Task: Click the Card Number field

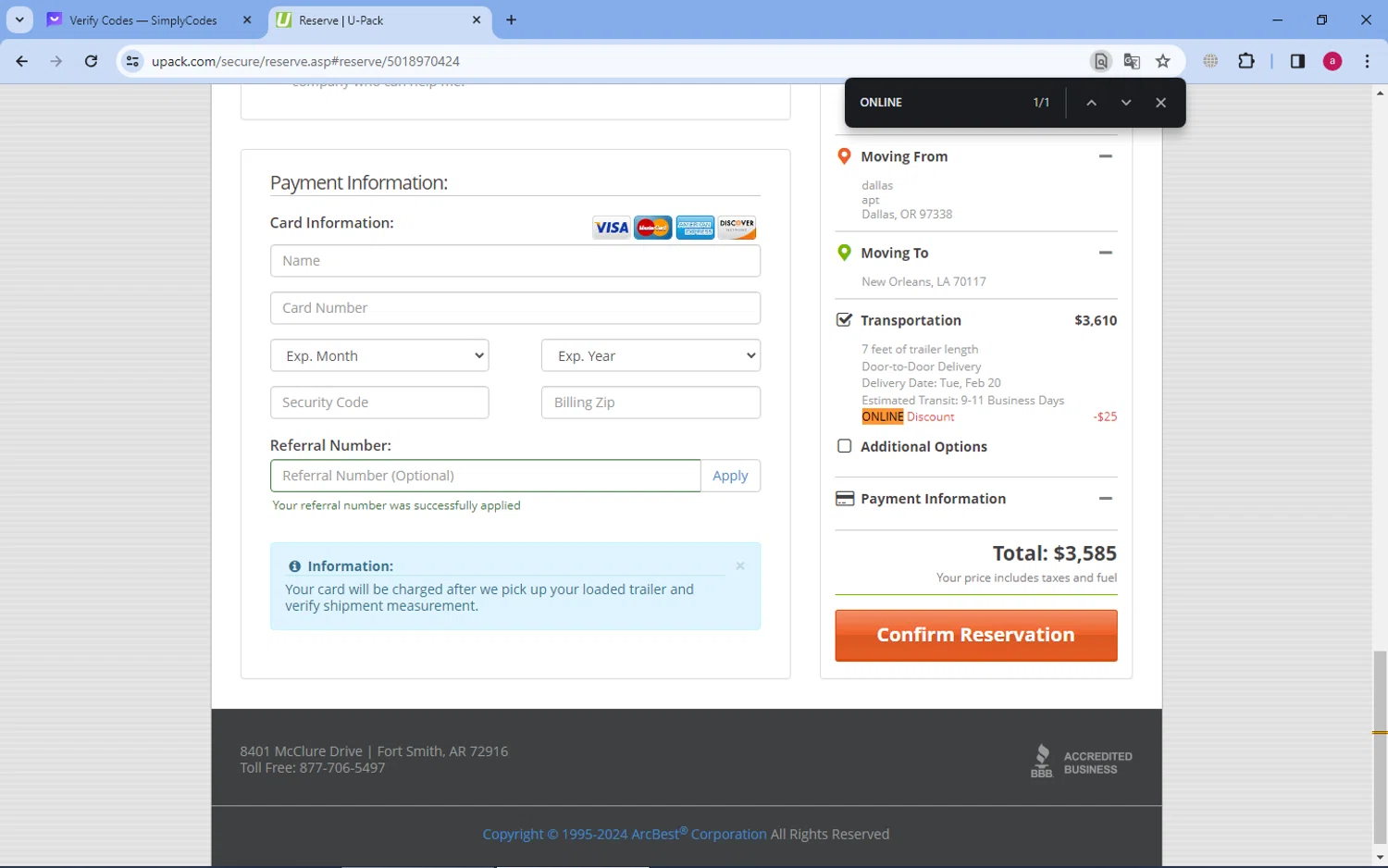Action: click(514, 308)
